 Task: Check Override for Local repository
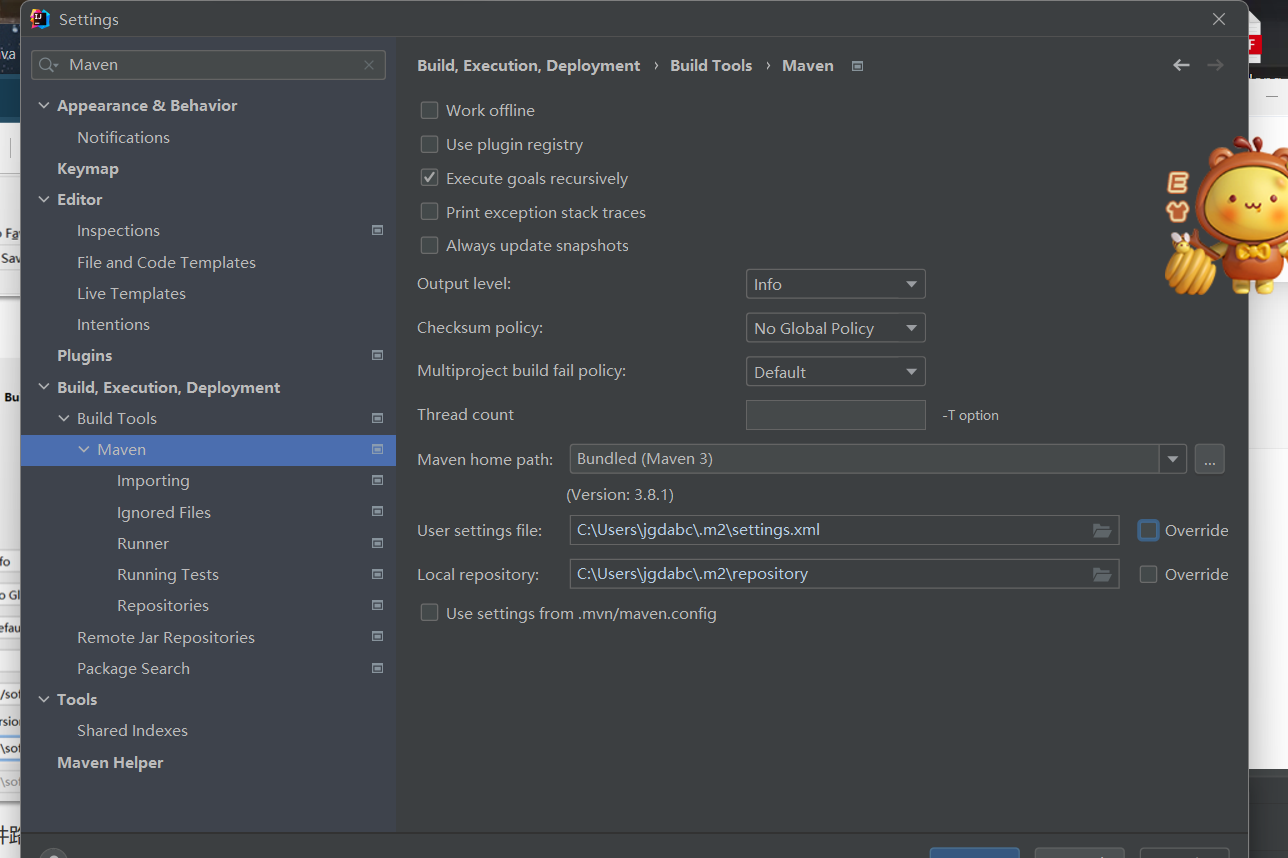1148,574
